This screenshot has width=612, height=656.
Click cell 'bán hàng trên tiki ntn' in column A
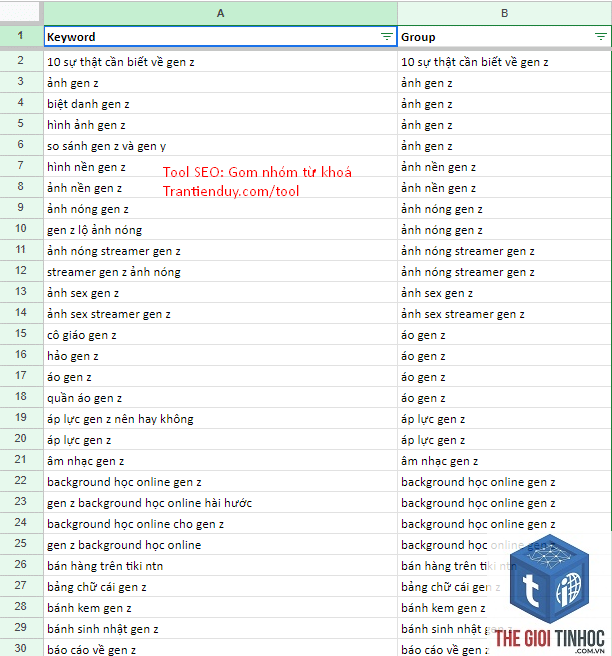220,565
